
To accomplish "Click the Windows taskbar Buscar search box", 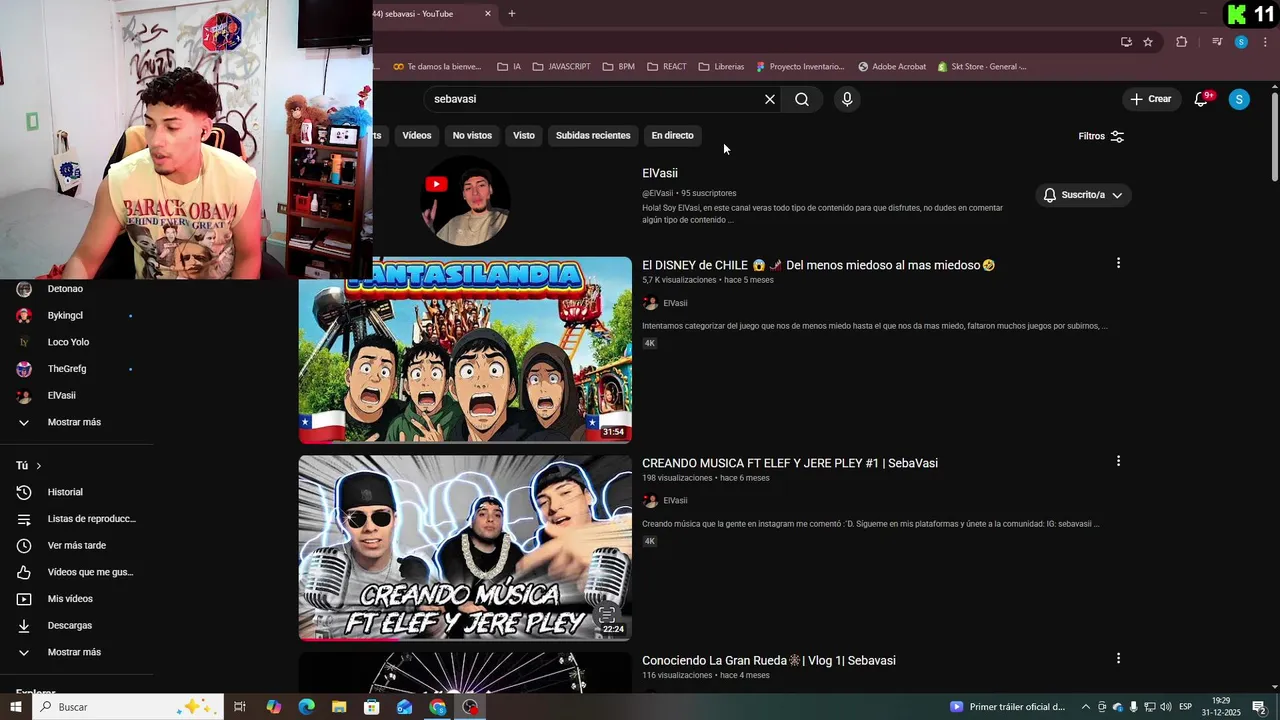I will [128, 707].
